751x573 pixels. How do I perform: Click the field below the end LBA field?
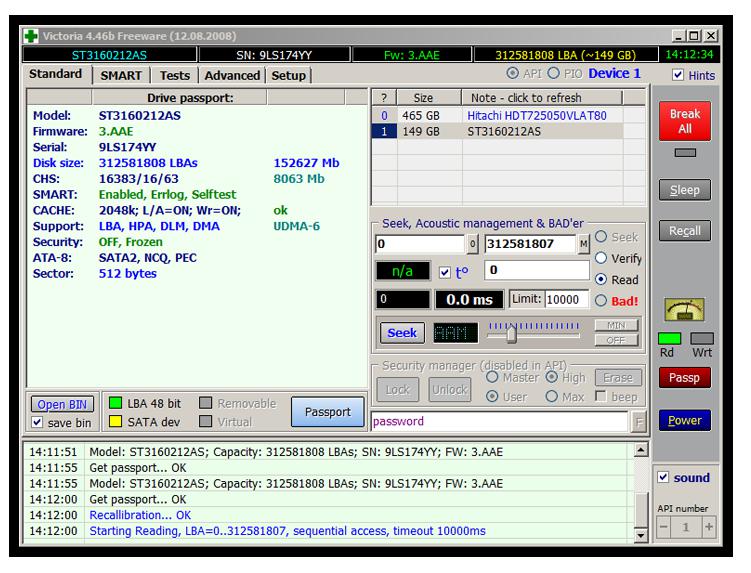pos(537,270)
